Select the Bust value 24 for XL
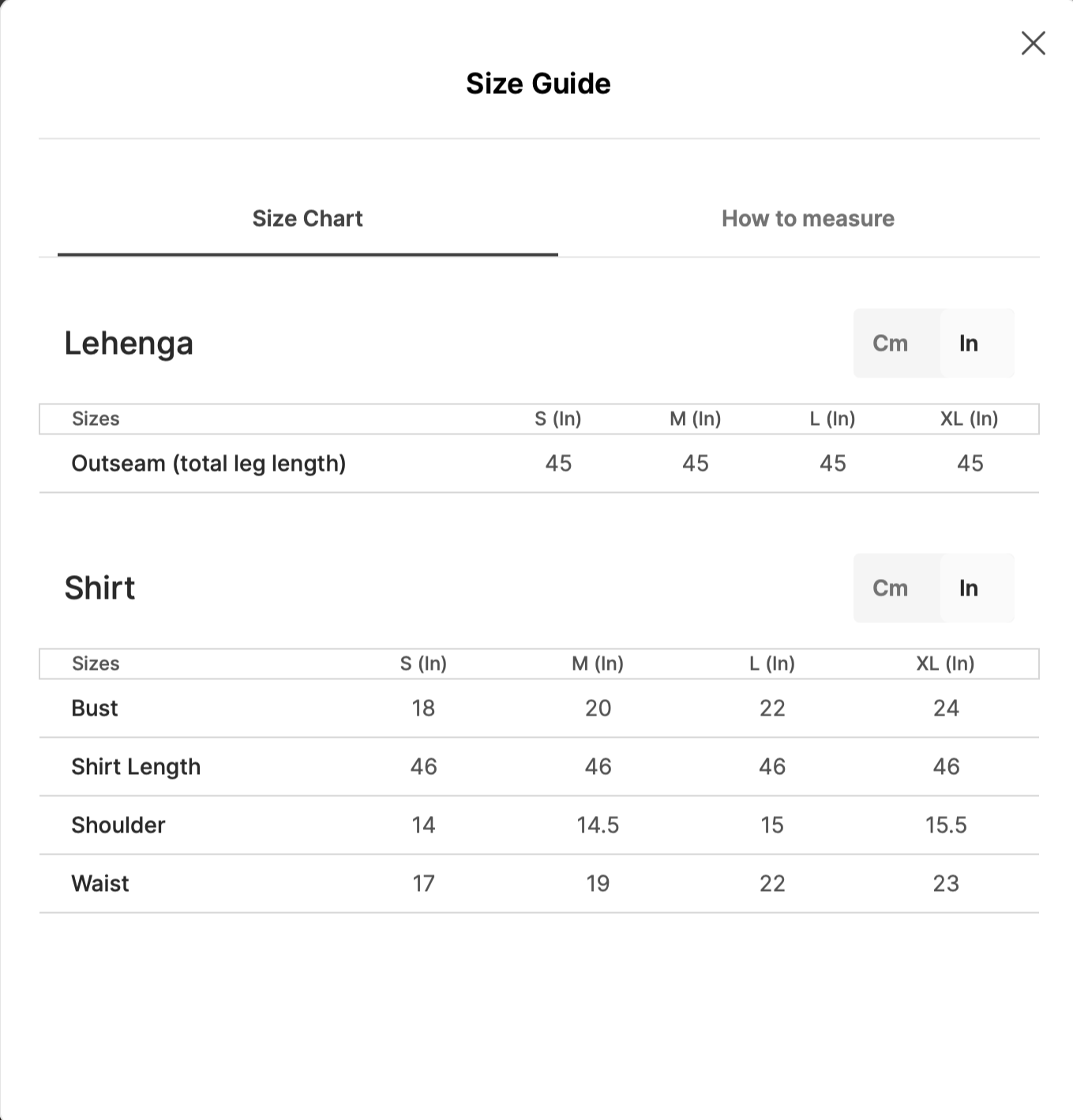Image resolution: width=1073 pixels, height=1120 pixels. click(946, 708)
